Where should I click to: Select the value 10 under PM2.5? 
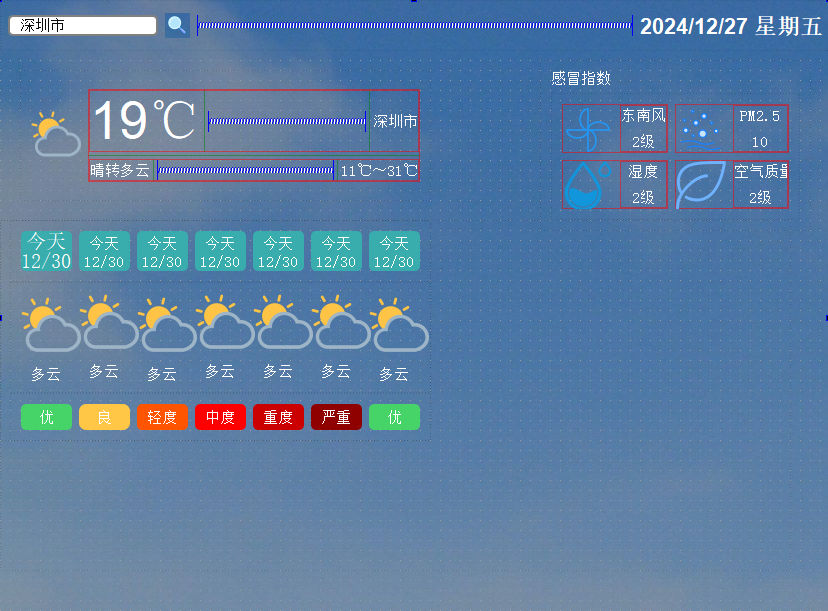coord(760,142)
